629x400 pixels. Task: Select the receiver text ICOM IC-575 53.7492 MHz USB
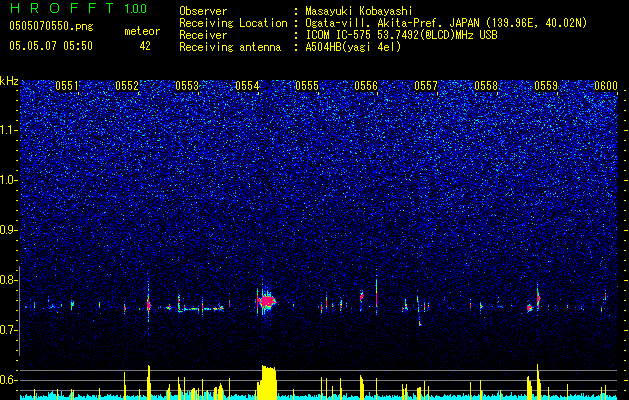tap(401, 35)
